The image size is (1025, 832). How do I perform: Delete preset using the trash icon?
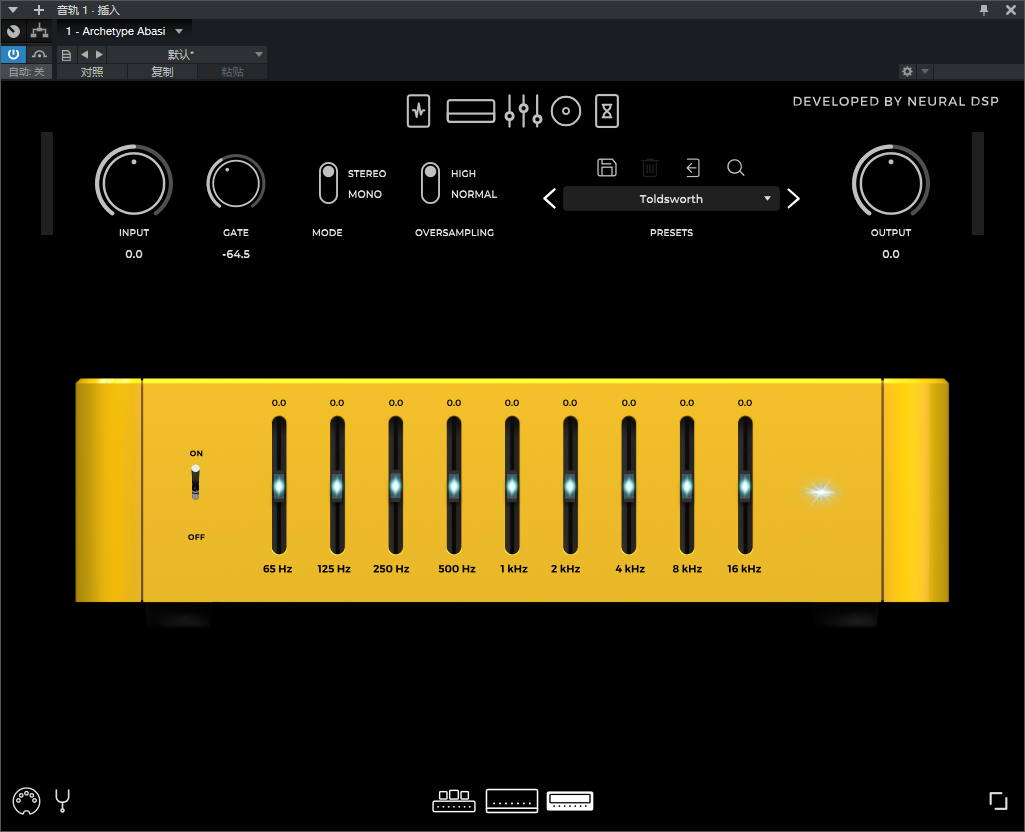[x=650, y=168]
